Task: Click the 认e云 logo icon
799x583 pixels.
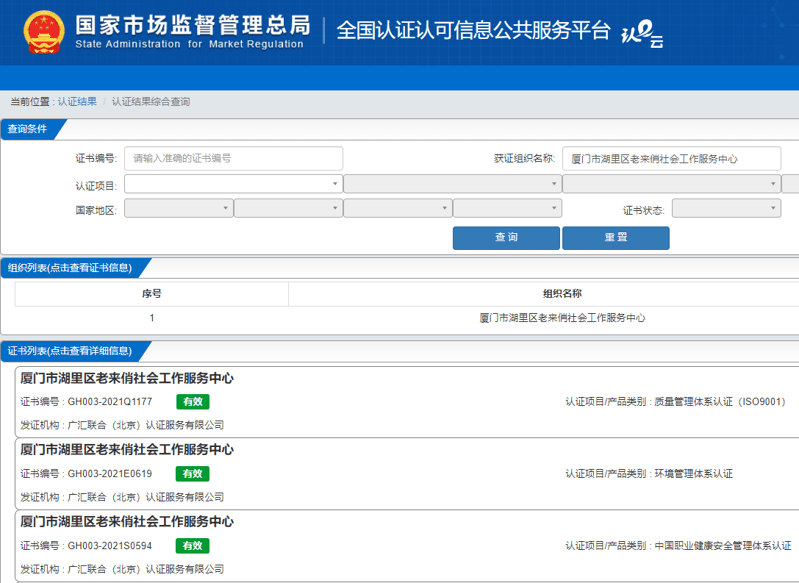Action: [642, 35]
